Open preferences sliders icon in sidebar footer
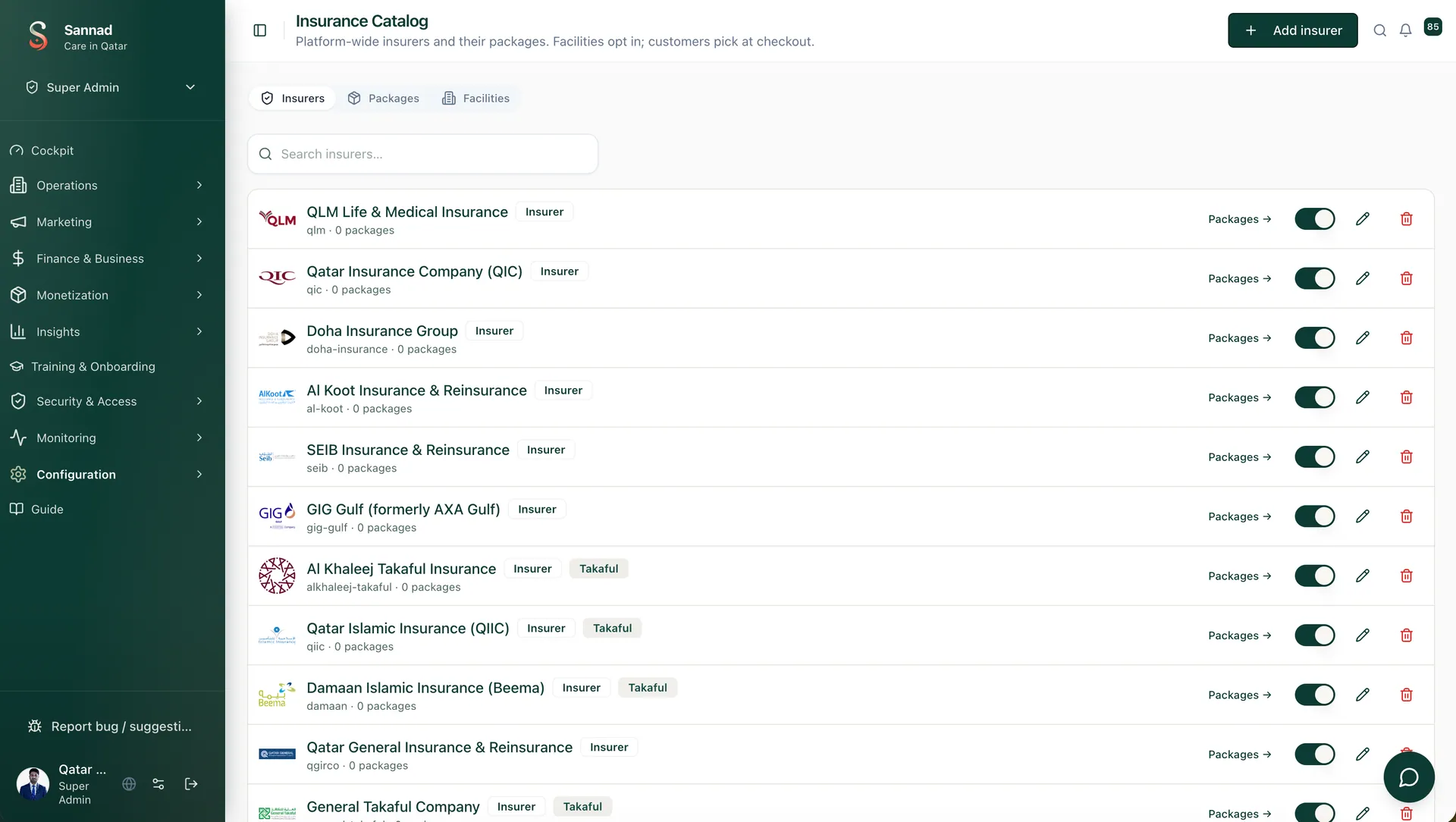 tap(158, 784)
